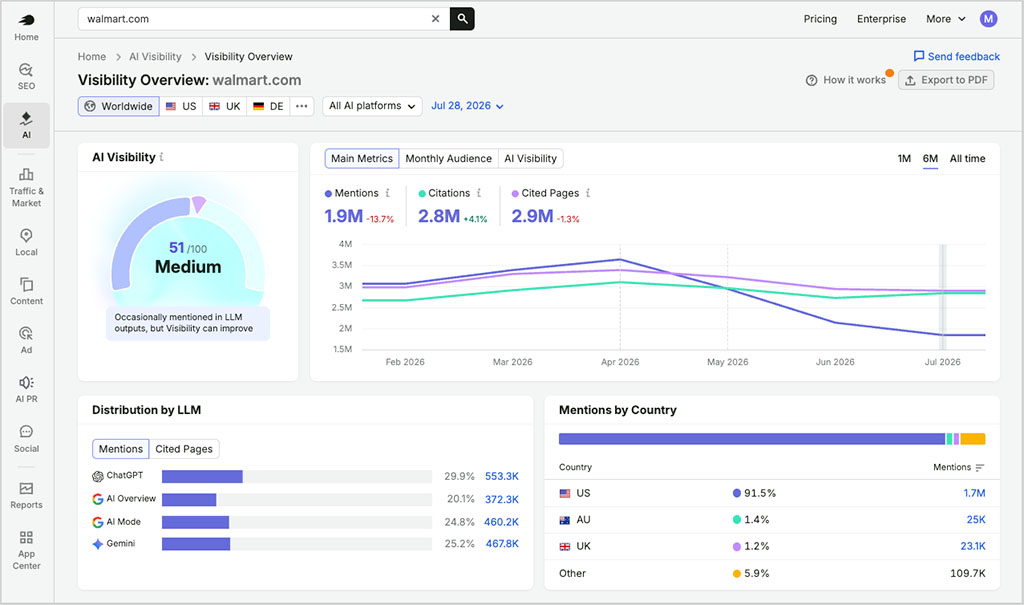Open the Local sidebar section
Viewport: 1024px width, 605px height.
click(x=26, y=242)
